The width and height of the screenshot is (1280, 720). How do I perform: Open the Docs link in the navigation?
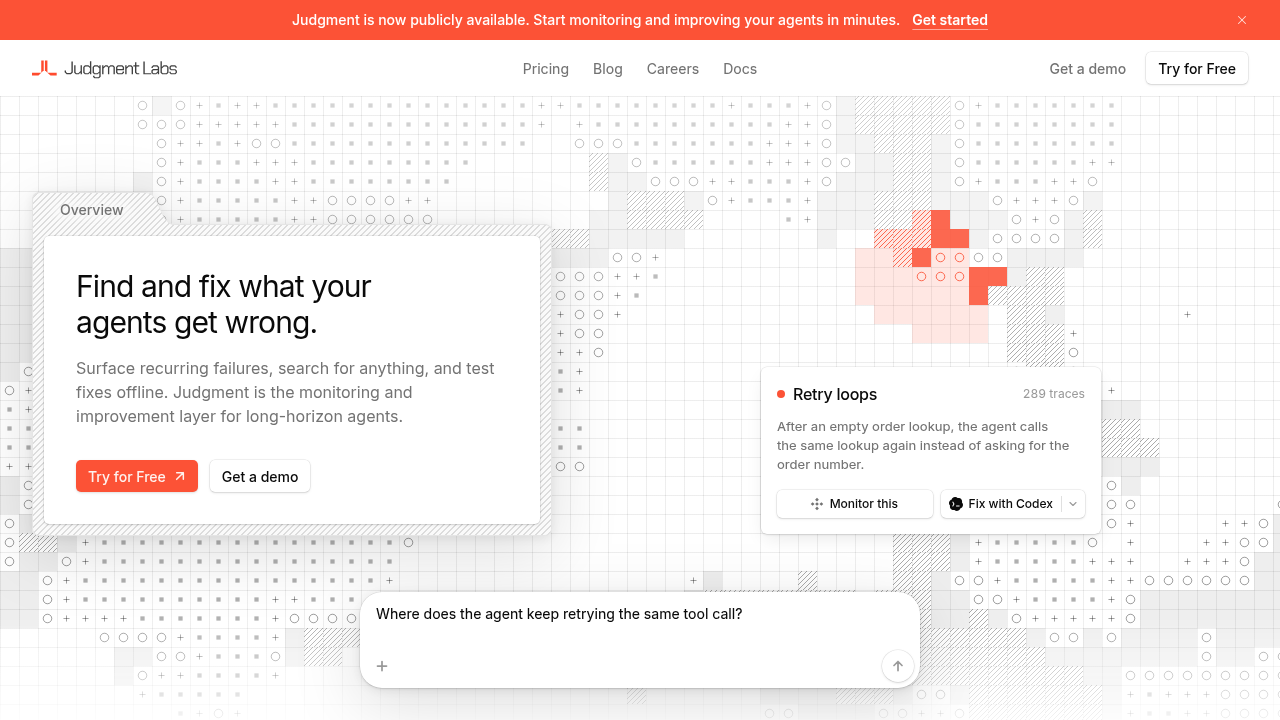click(x=740, y=69)
